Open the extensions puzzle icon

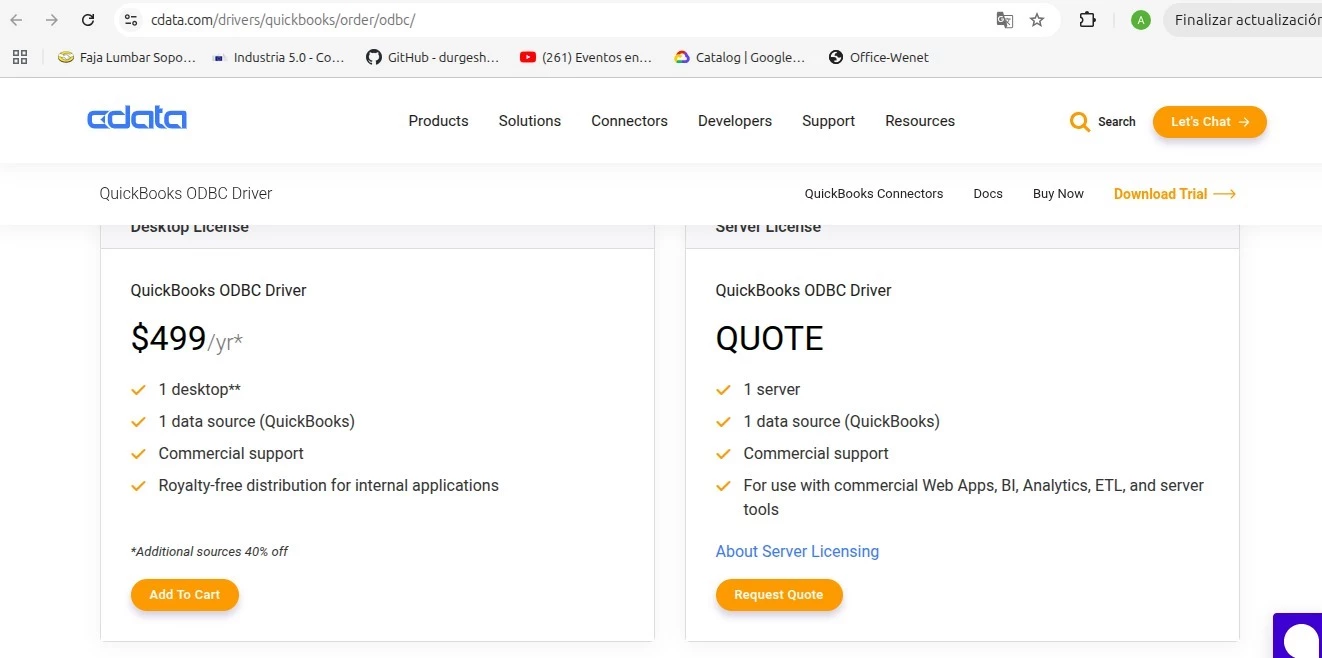[x=1087, y=20]
